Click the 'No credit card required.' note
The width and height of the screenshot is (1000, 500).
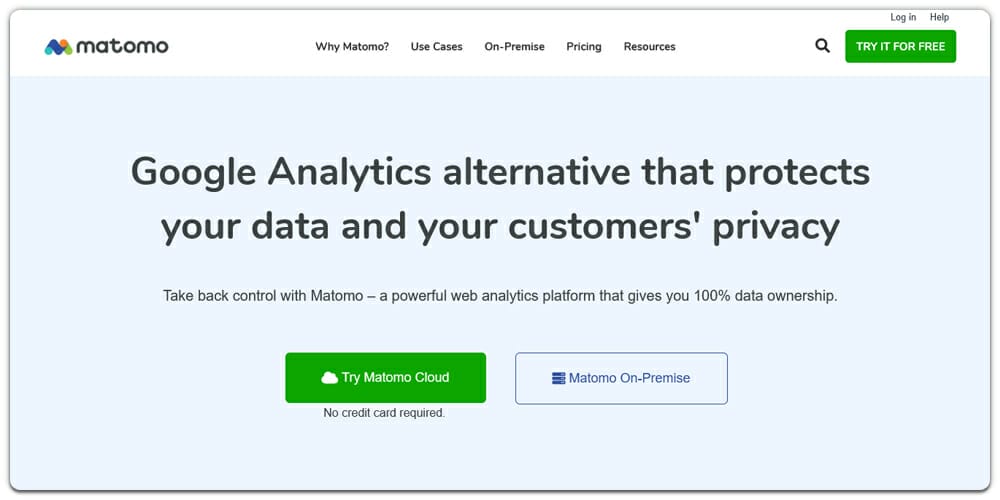[x=384, y=413]
